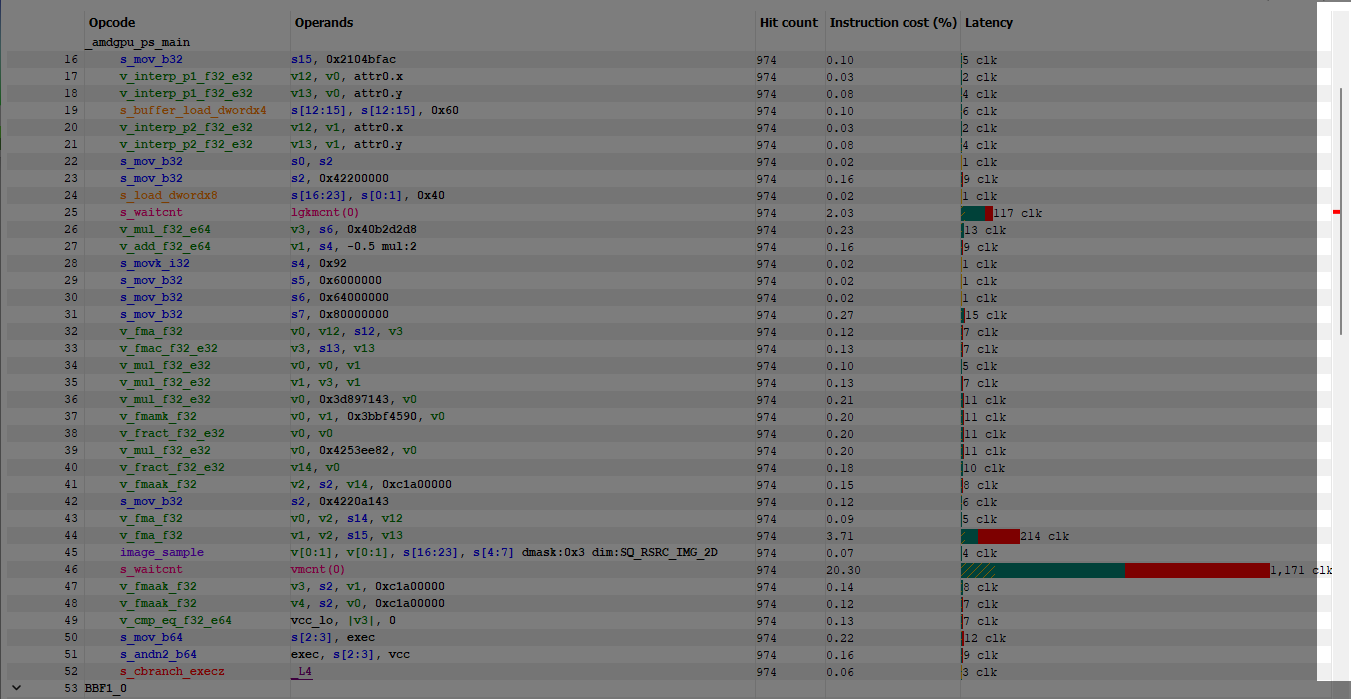1351x699 pixels.
Task: Click the vertical scrollbar thumb
Action: coord(1340,210)
